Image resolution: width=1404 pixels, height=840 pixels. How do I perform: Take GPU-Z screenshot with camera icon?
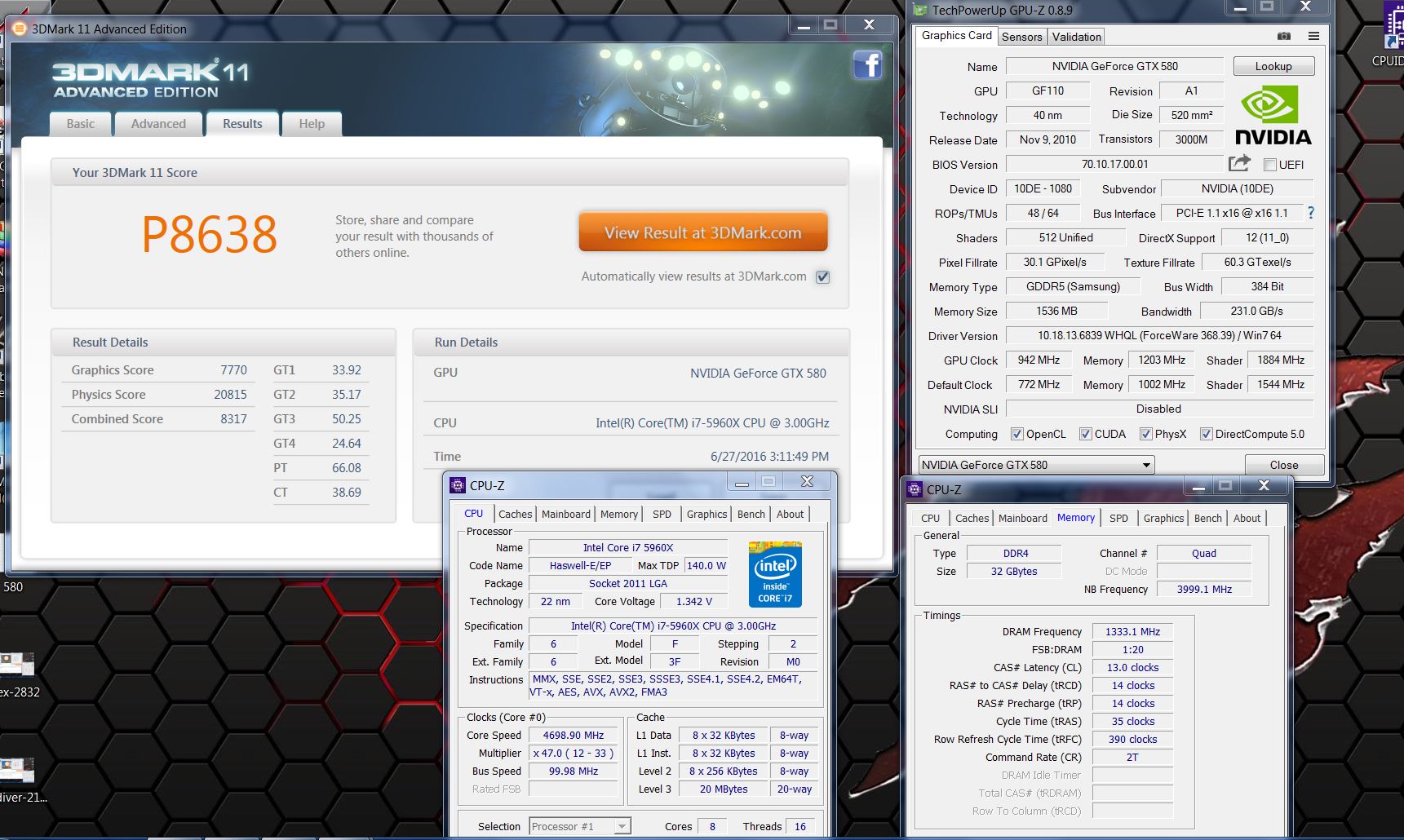[x=1283, y=36]
